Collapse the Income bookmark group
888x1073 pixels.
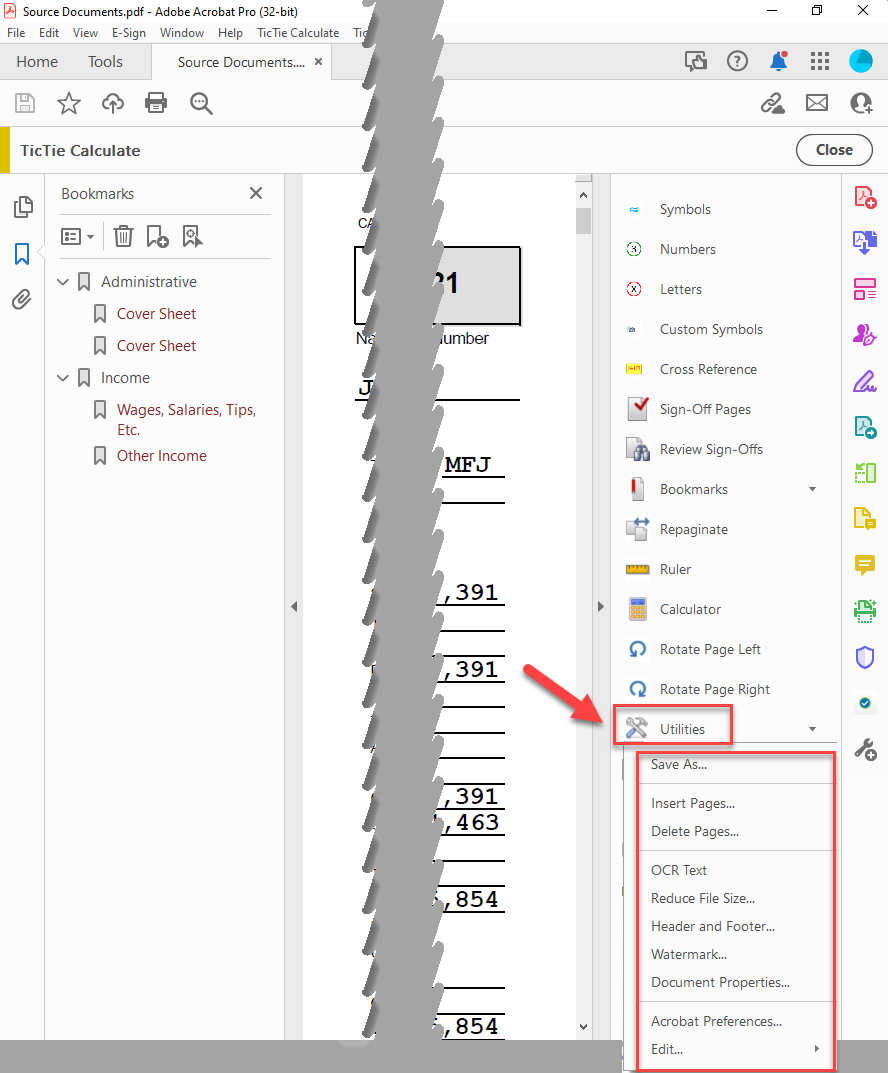point(63,378)
